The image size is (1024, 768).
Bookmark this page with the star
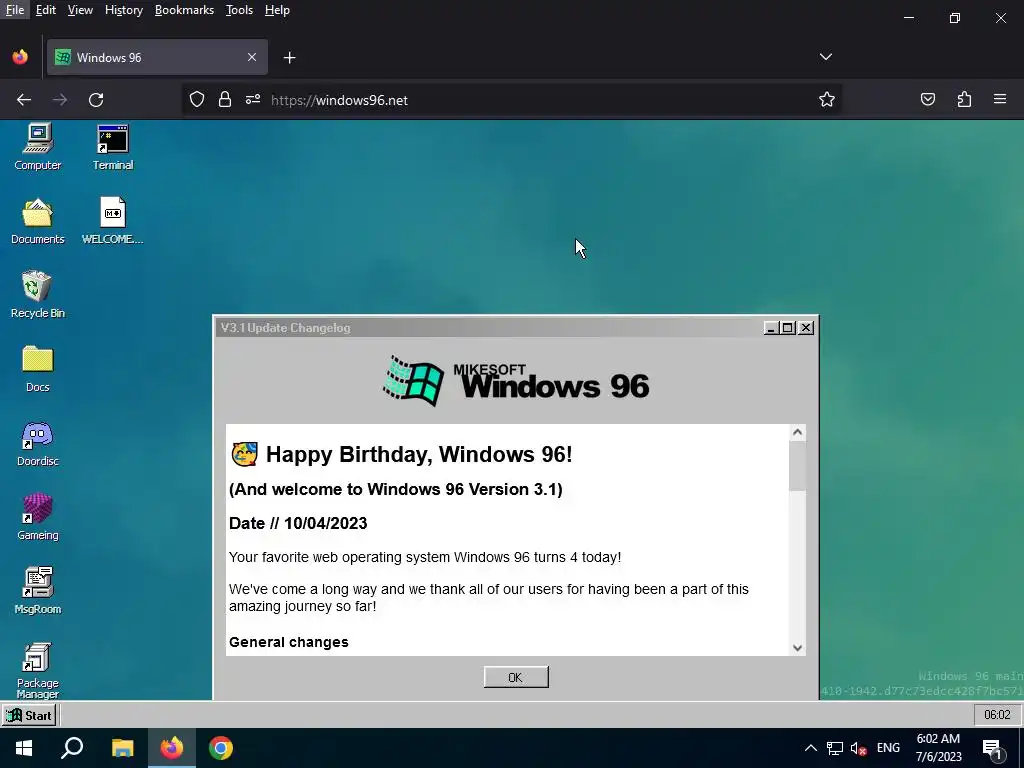(827, 99)
